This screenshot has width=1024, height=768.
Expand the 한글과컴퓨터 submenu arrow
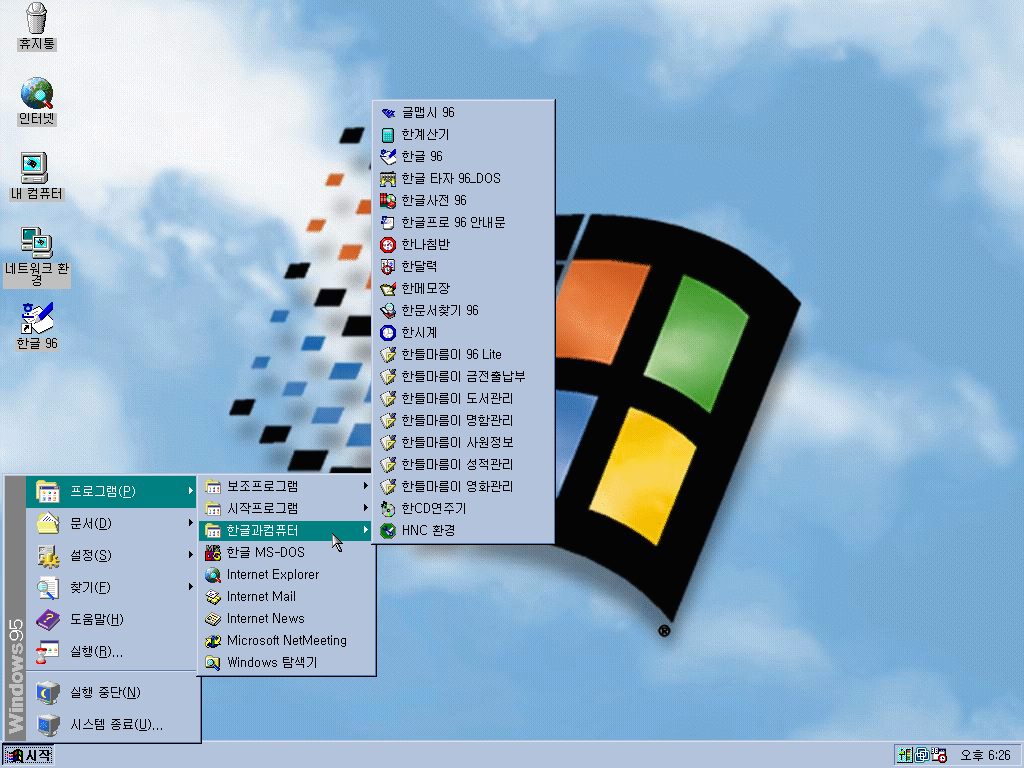tap(365, 530)
